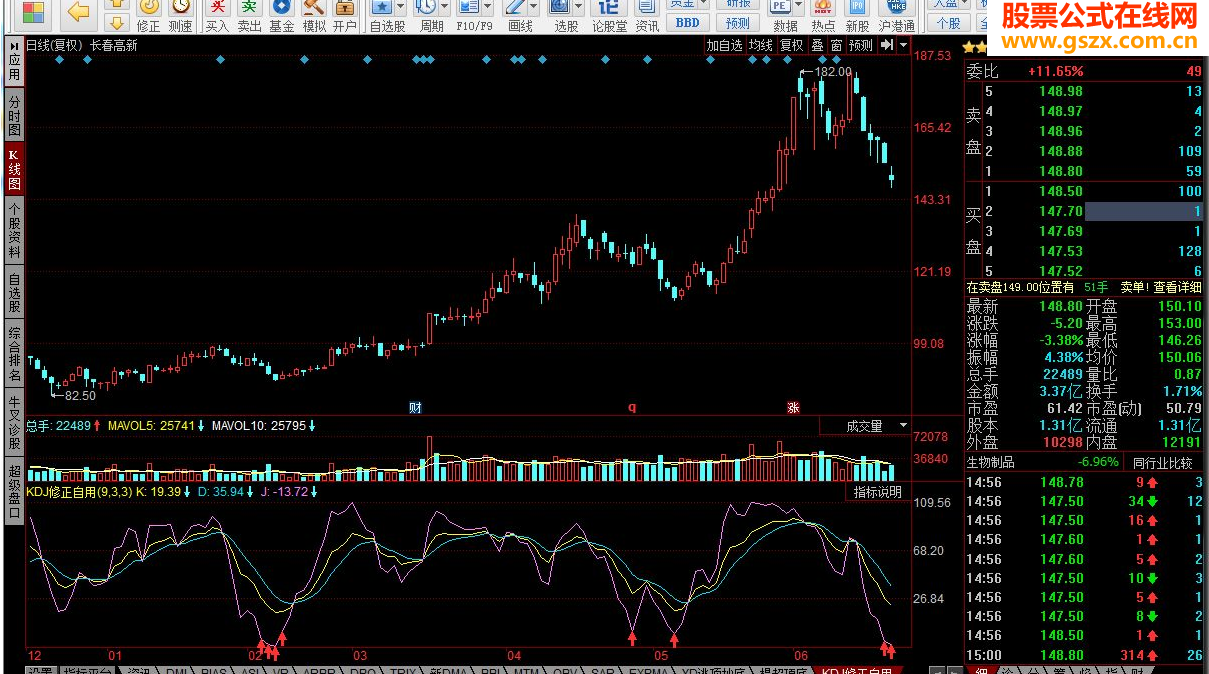
Task: Click the 182.00 high price label
Action: (834, 72)
